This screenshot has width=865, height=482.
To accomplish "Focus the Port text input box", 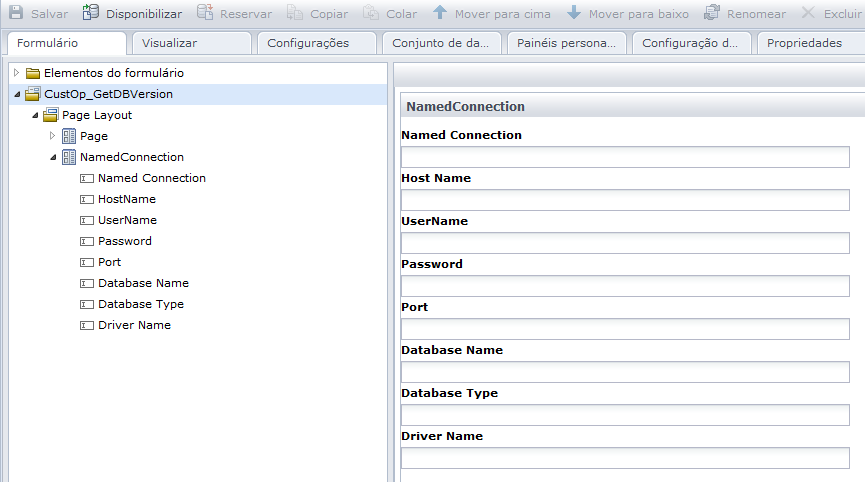I will click(624, 329).
